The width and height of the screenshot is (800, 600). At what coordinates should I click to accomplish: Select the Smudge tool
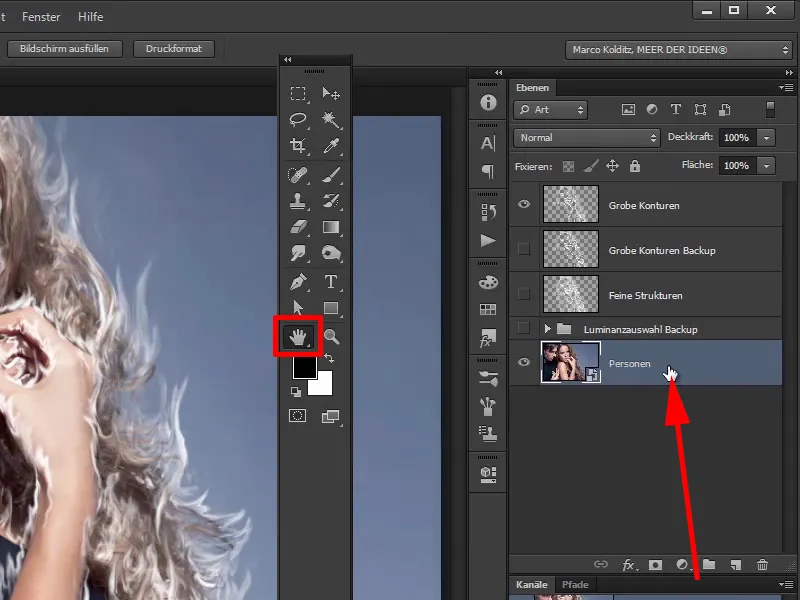[298, 253]
